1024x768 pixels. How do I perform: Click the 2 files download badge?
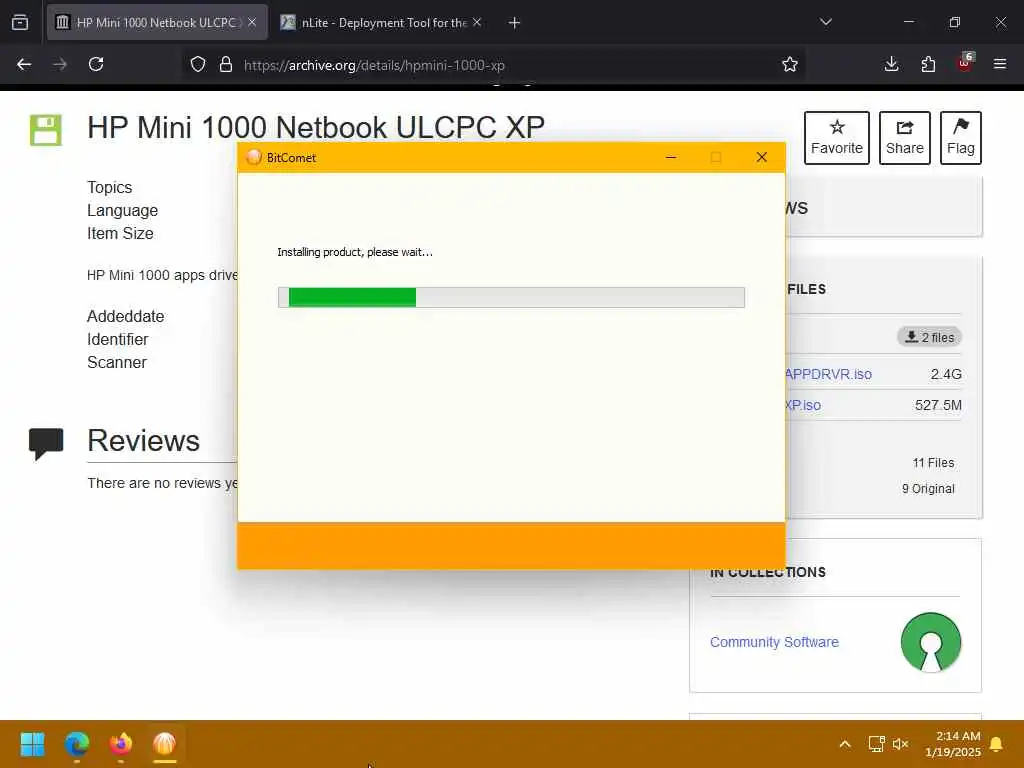929,337
